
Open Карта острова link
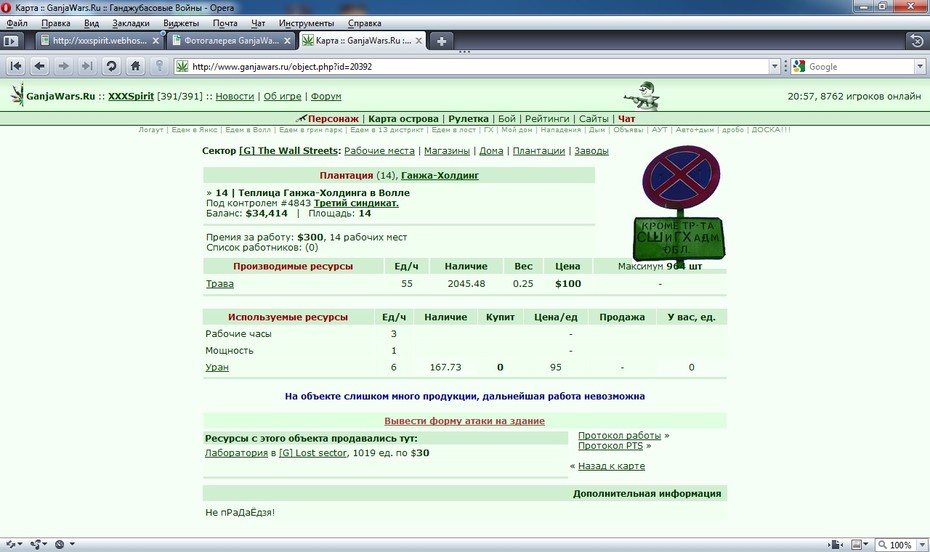(x=403, y=119)
